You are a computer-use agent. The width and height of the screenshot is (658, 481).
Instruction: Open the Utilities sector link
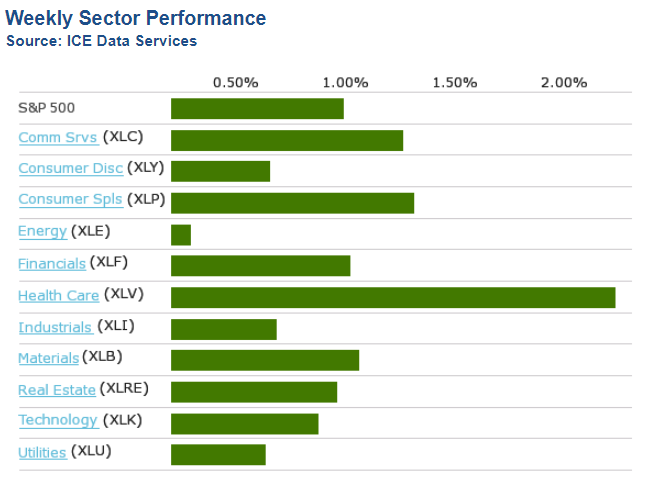click(x=42, y=452)
